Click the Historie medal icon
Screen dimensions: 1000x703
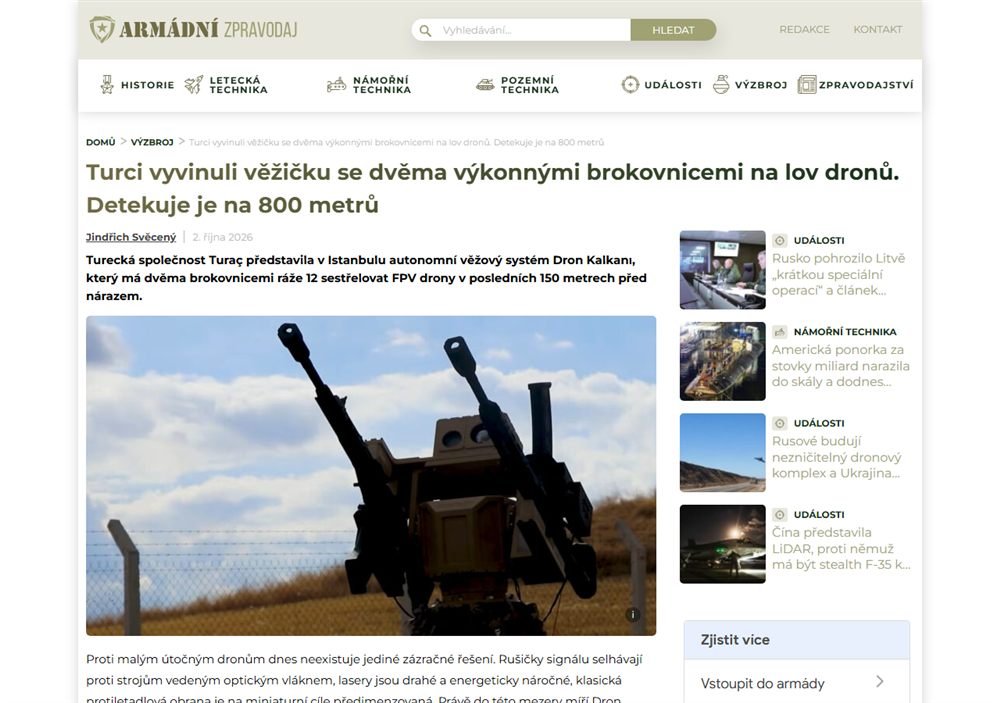(x=107, y=84)
